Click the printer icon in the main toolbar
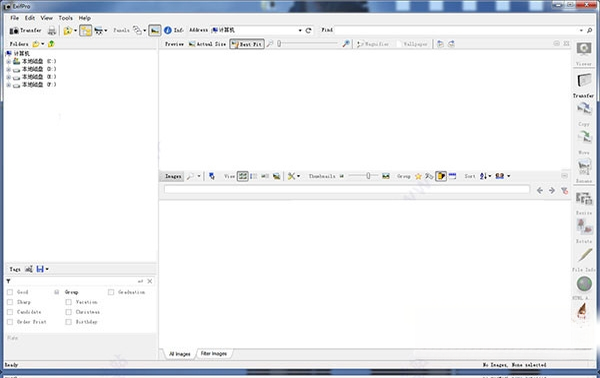The width and height of the screenshot is (600, 378). (x=52, y=31)
